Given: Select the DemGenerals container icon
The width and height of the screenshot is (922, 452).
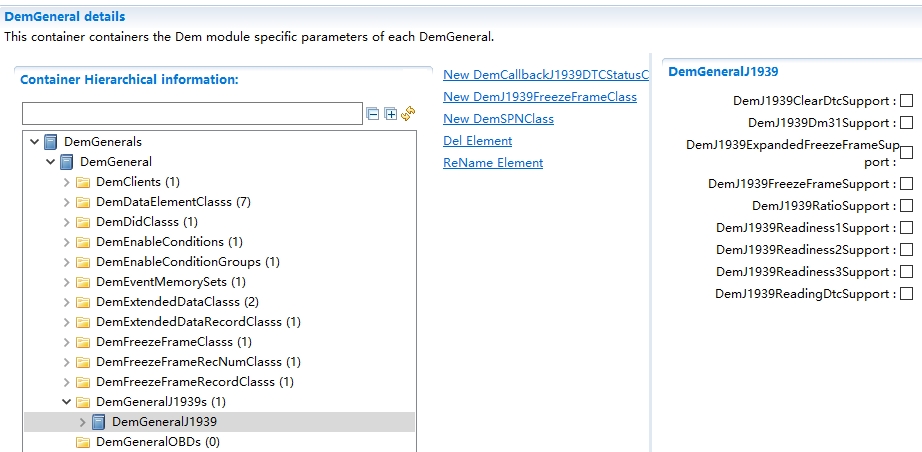Looking at the screenshot, I should pyautogui.click(x=51, y=142).
